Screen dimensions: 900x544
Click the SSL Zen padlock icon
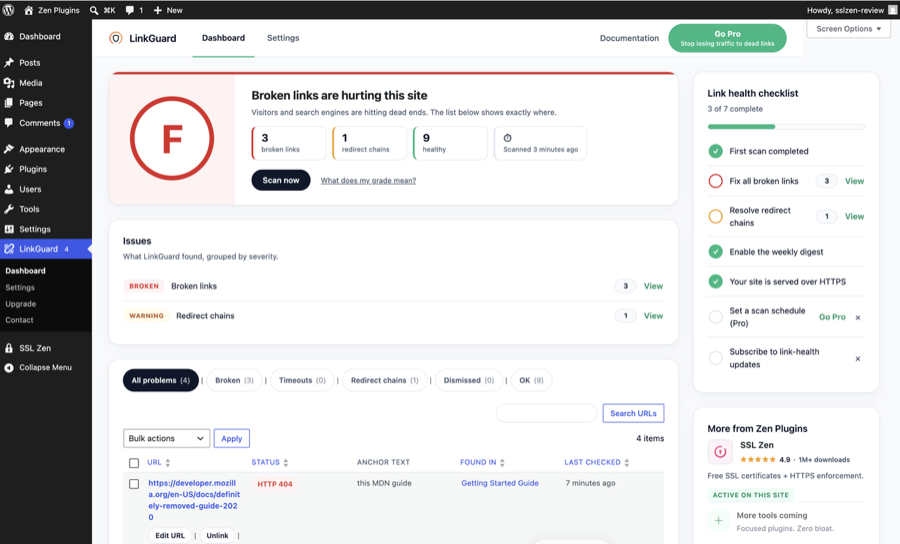tap(9, 348)
